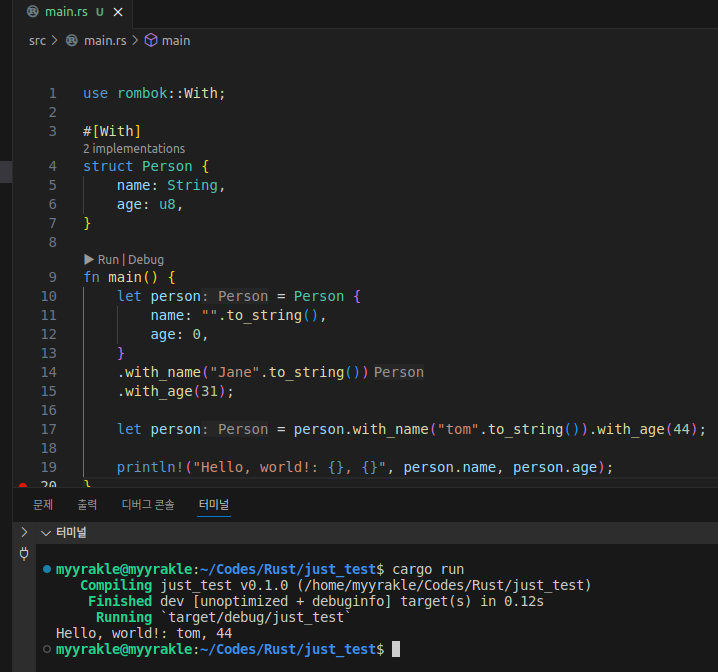Remove the red breakpoint at line 20

pos(24,485)
